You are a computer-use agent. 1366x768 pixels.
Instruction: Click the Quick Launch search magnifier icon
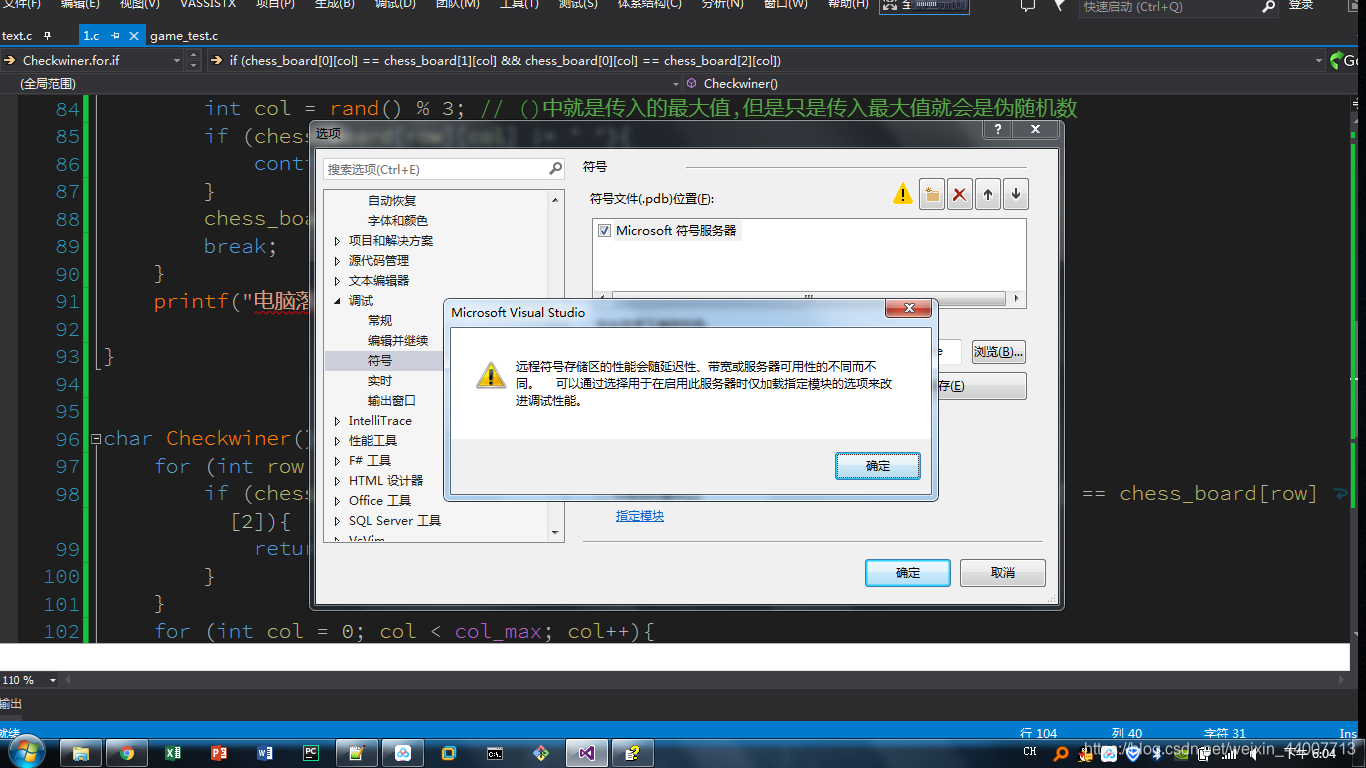tap(1269, 6)
